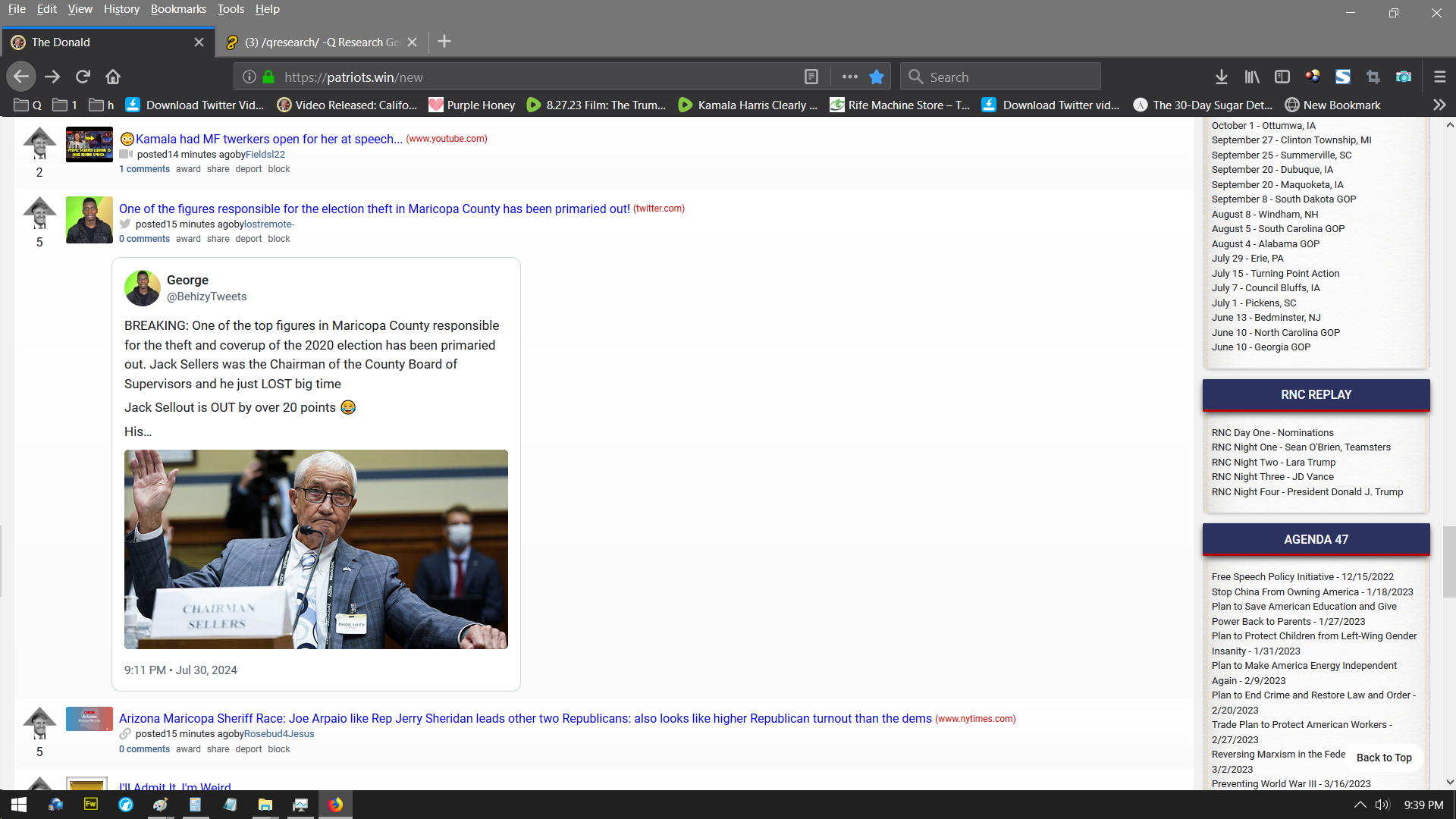Show hidden system tray icons
Viewport: 1456px width, 819px height.
pyautogui.click(x=1360, y=805)
